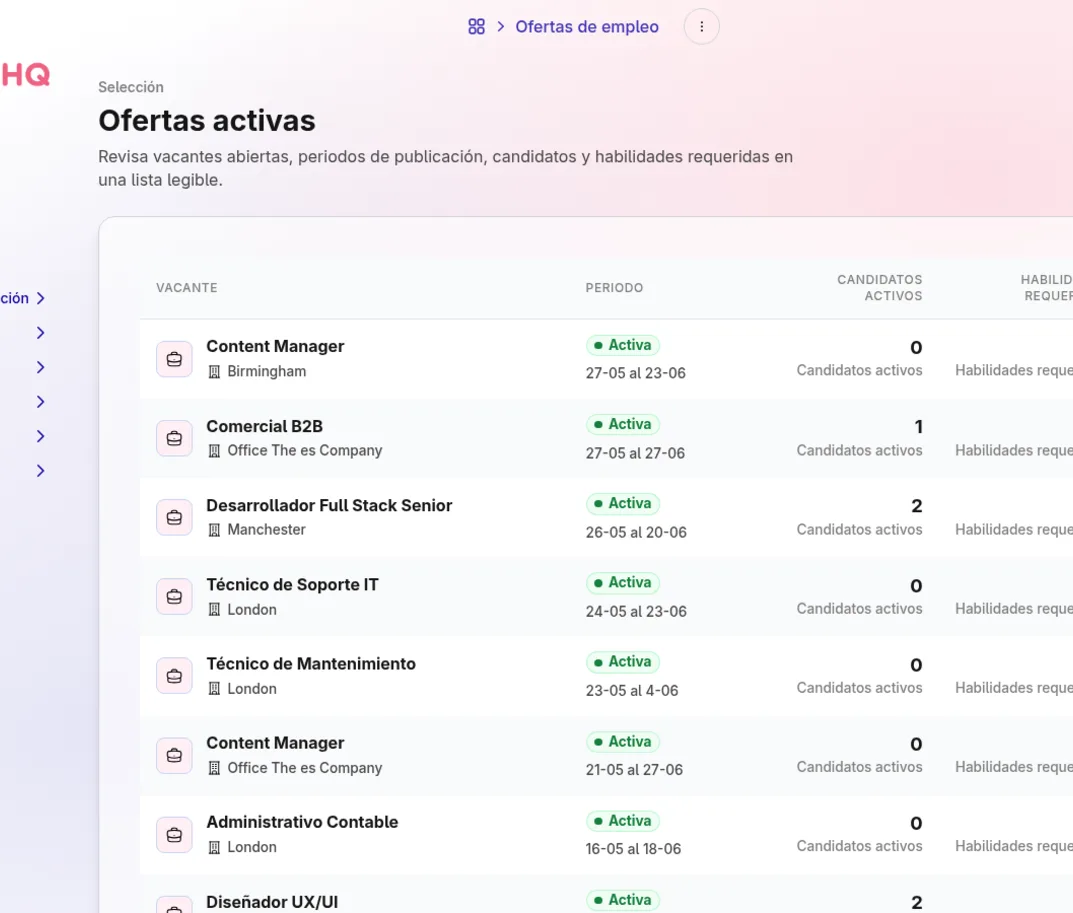Click Activa badge in Técnico de Mantenimiento row
The width and height of the screenshot is (1073, 913).
click(x=623, y=662)
